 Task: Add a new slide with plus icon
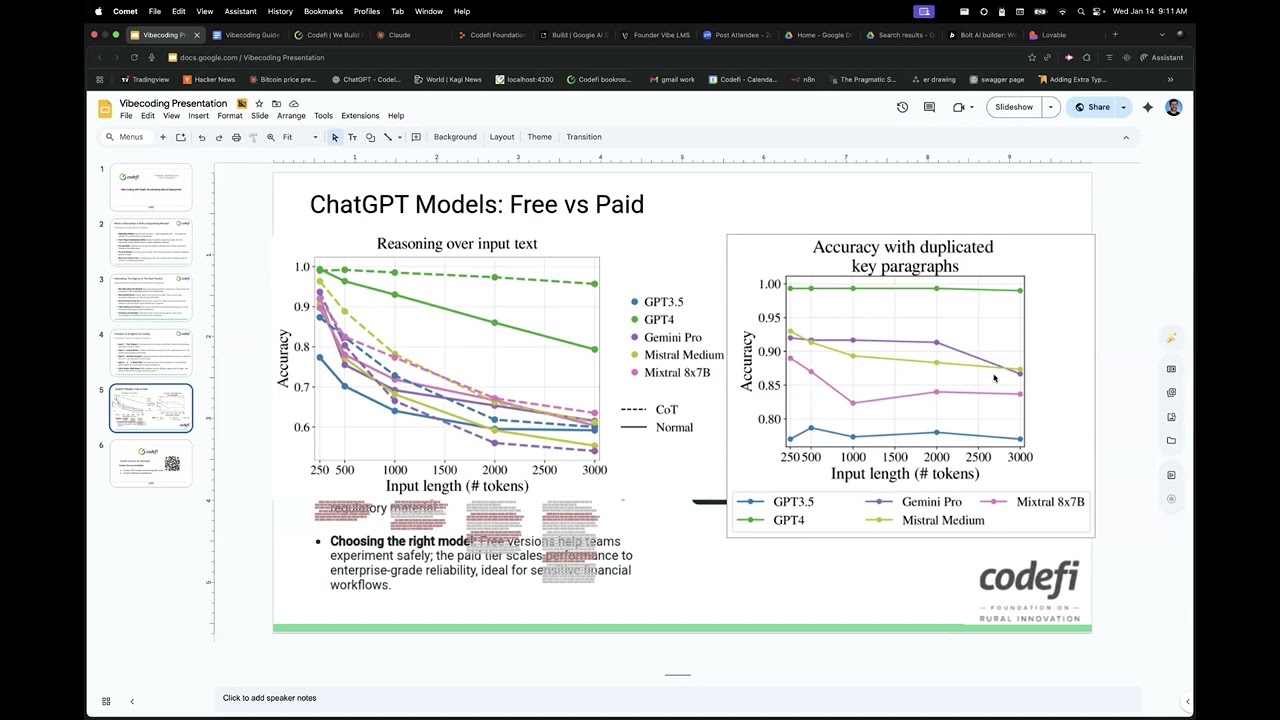tap(162, 137)
